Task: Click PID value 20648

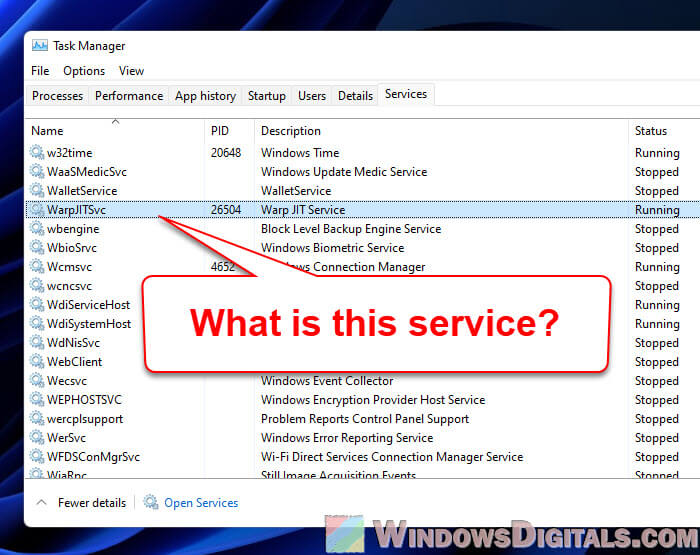Action: (226, 153)
